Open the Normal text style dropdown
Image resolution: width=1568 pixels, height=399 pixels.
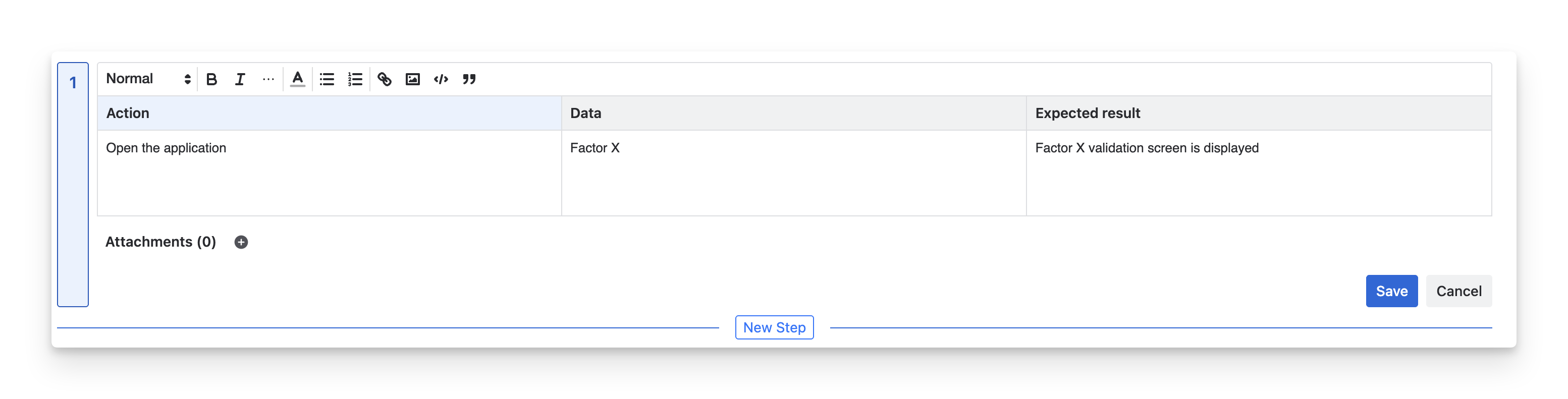(148, 79)
